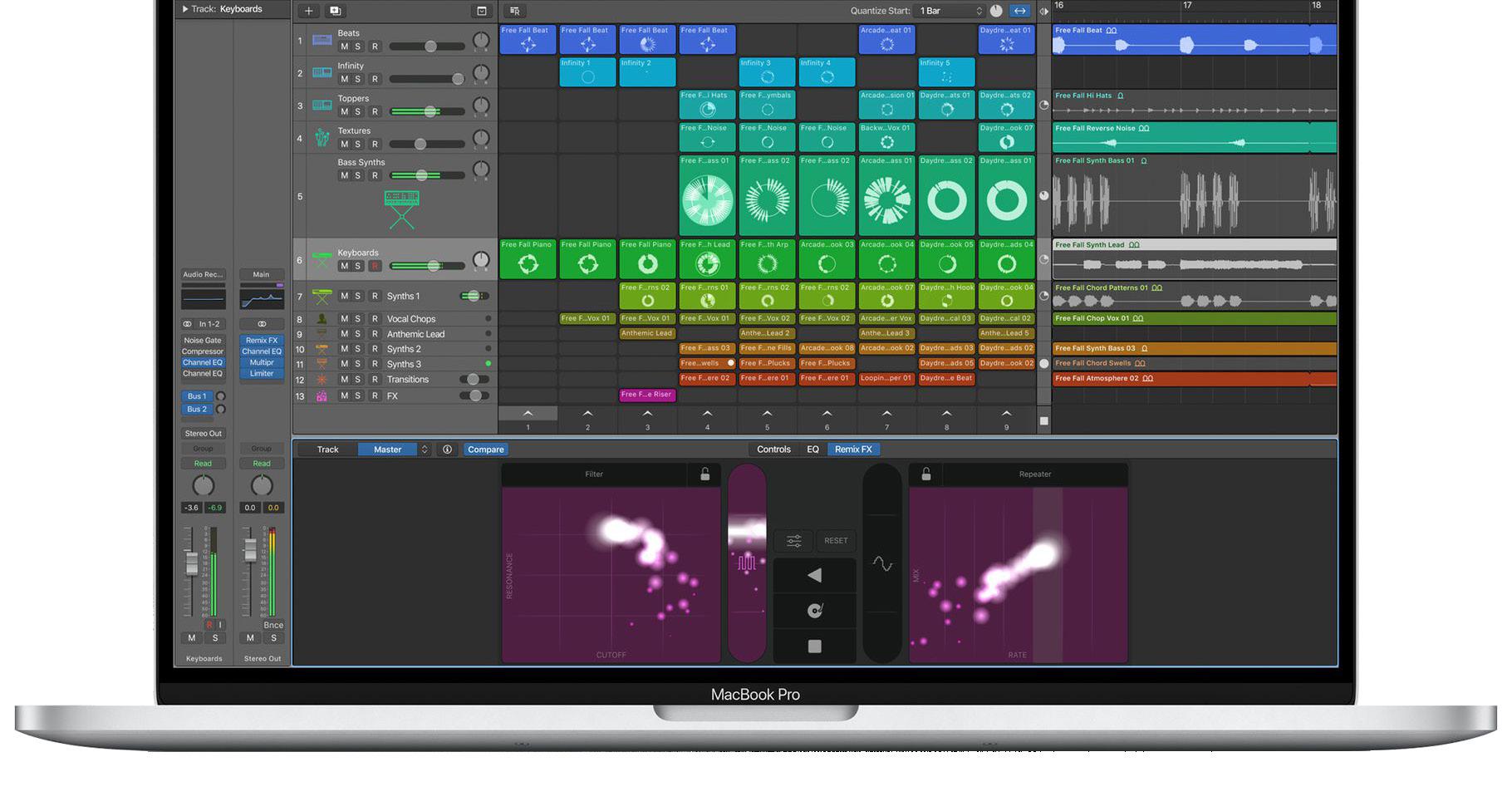This screenshot has height=801, width=1512.
Task: Click the Toppers track instrument icon
Action: (x=322, y=105)
